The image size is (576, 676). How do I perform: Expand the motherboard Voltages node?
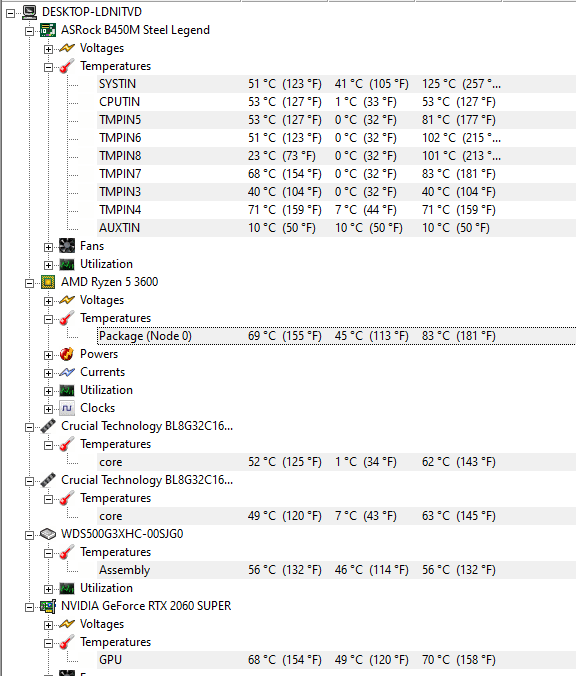click(48, 49)
